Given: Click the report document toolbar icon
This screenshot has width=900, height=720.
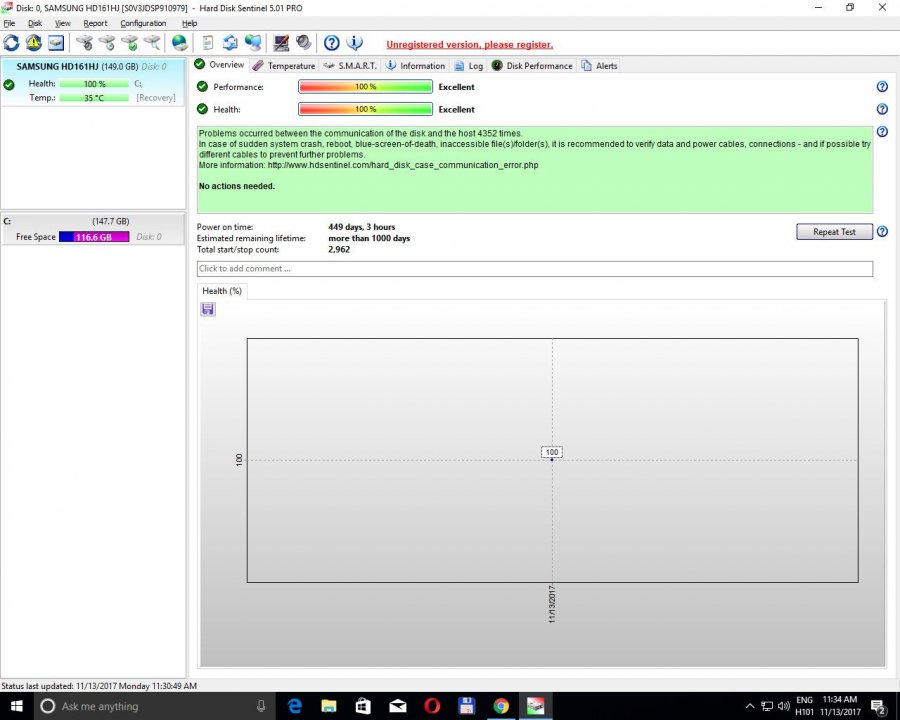Looking at the screenshot, I should point(208,43).
